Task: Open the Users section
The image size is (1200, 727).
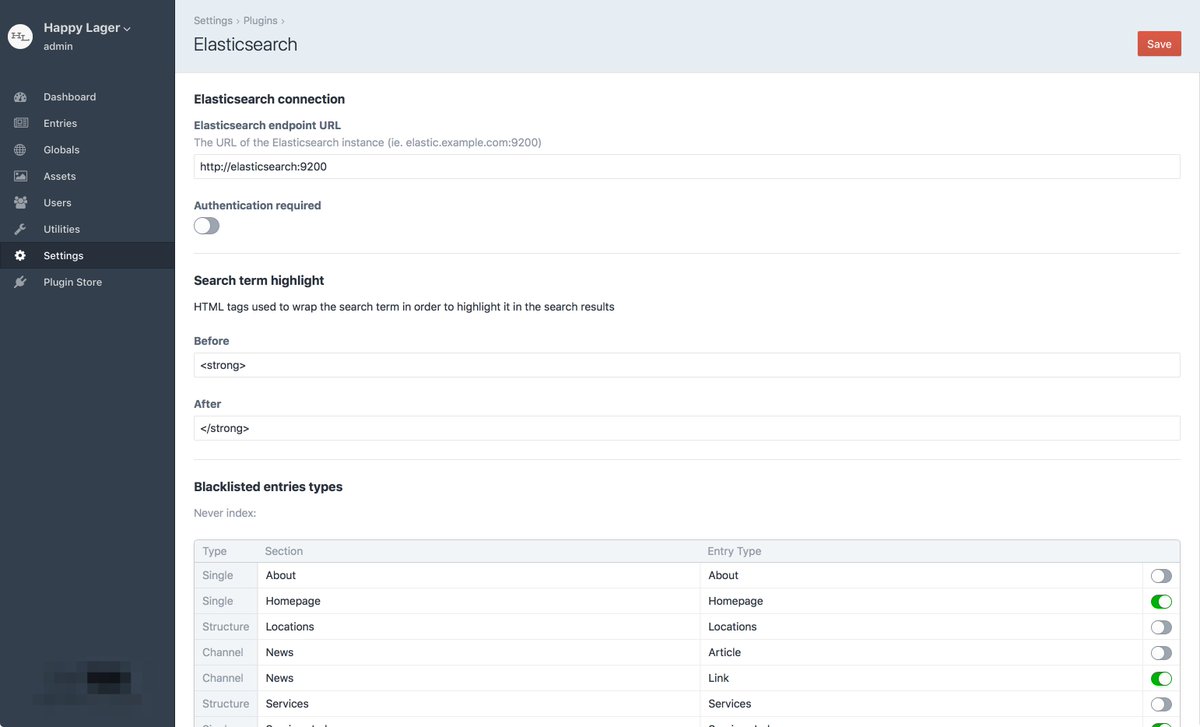Action: pyautogui.click(x=56, y=202)
